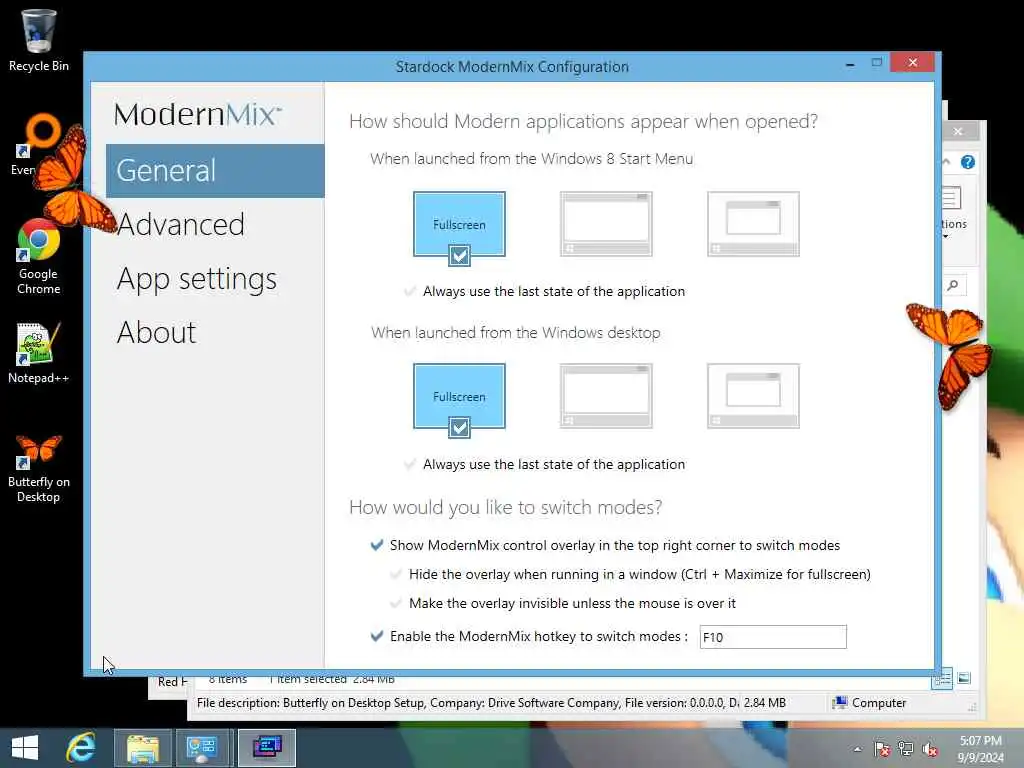Check Make the overlay invisible unless mouse over
The width and height of the screenshot is (1024, 768).
tap(396, 603)
